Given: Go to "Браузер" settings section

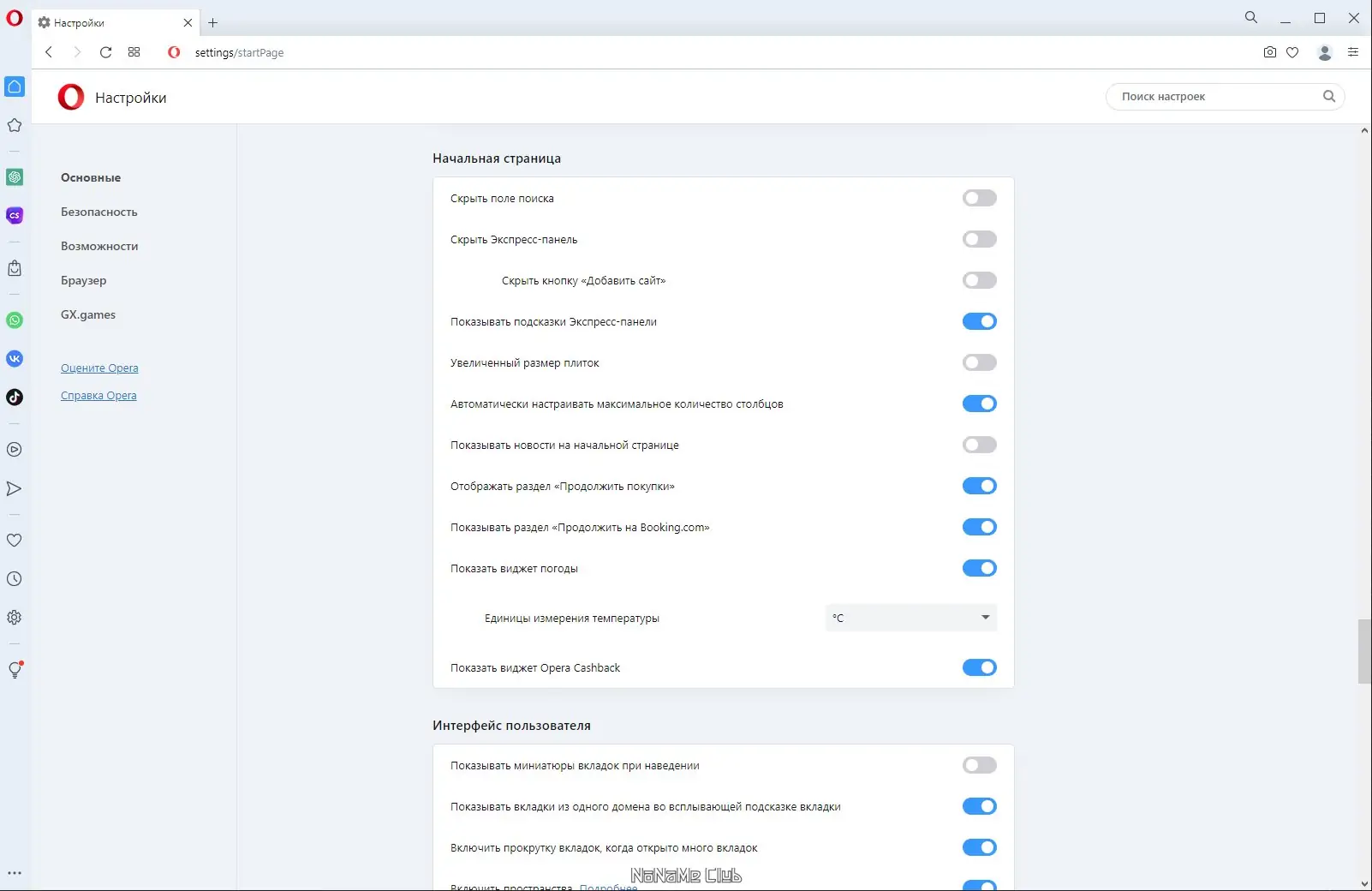Looking at the screenshot, I should pos(83,281).
